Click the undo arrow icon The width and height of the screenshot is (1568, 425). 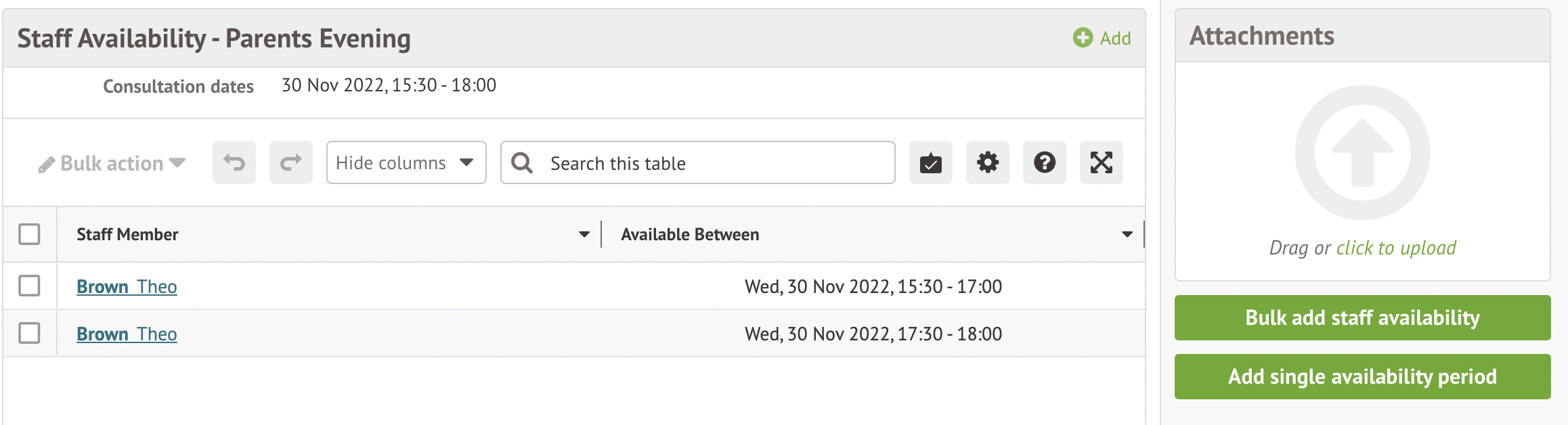pos(234,162)
